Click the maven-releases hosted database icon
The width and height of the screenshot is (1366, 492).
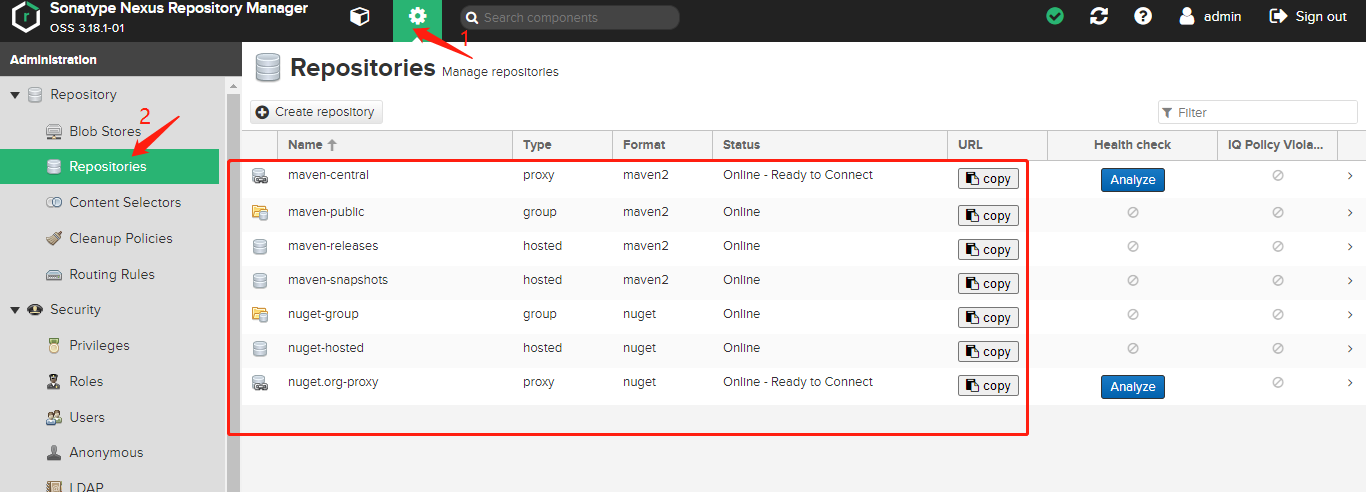pyautogui.click(x=260, y=246)
